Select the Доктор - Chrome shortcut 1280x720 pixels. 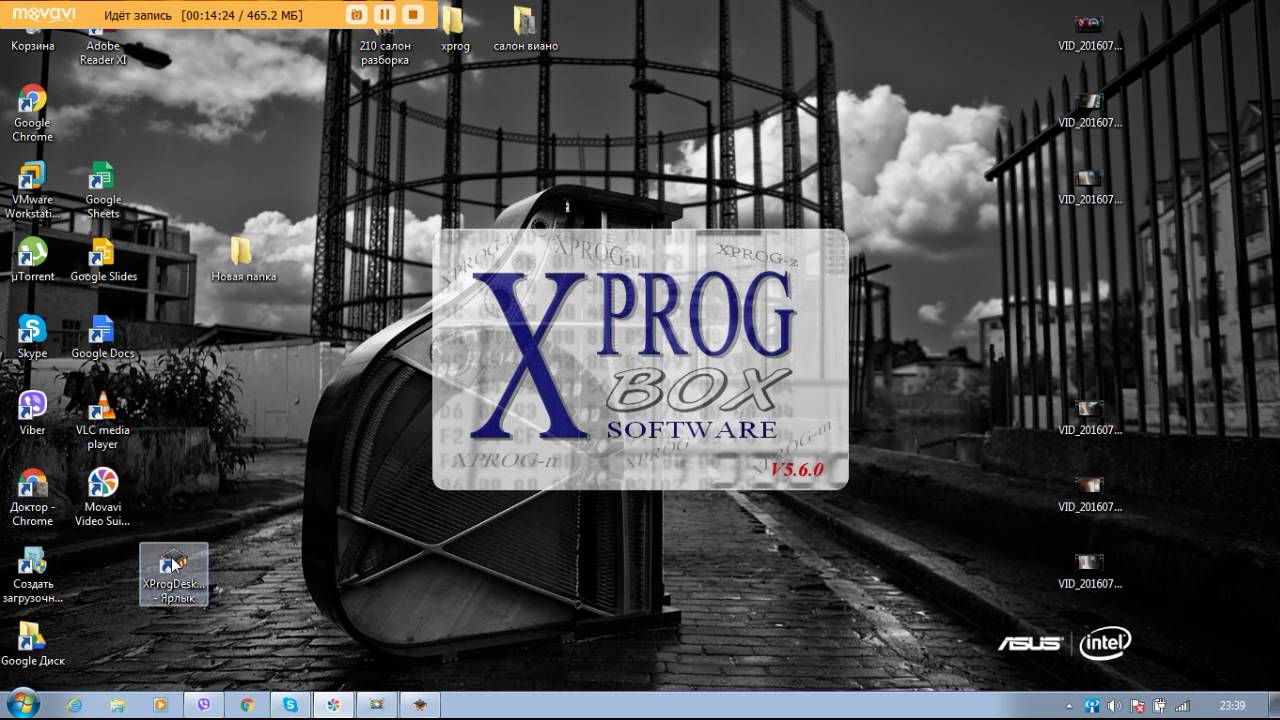[33, 498]
